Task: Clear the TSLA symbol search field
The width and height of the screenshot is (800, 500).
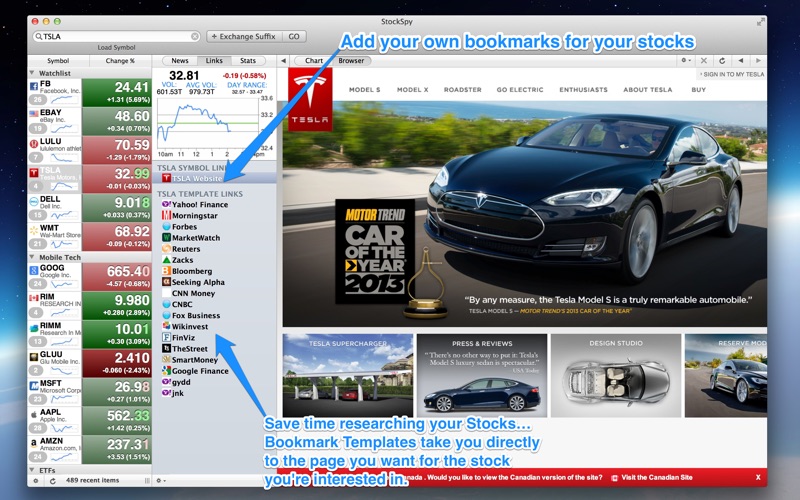Action: tap(194, 36)
